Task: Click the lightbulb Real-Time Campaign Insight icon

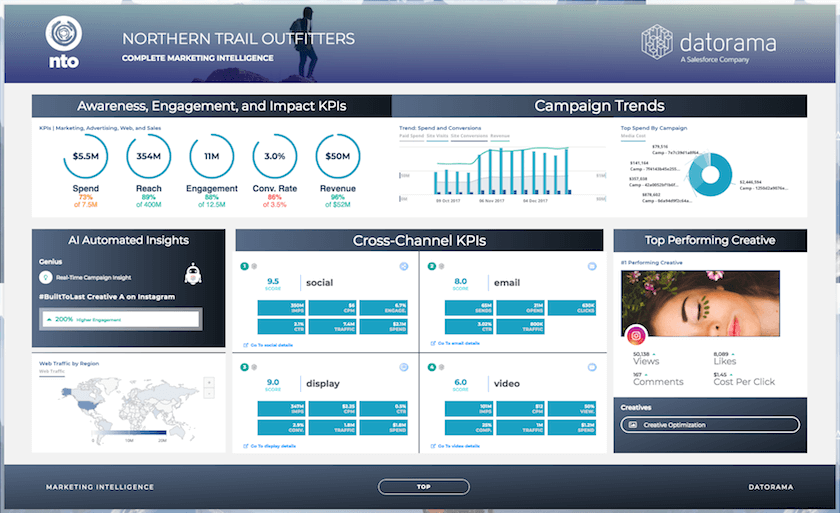Action: click(45, 277)
